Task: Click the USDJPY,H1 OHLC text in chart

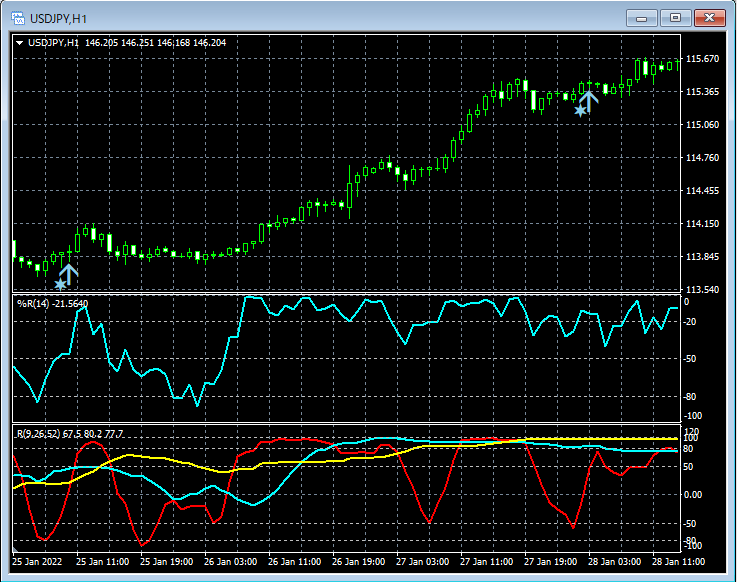Action: click(126, 43)
